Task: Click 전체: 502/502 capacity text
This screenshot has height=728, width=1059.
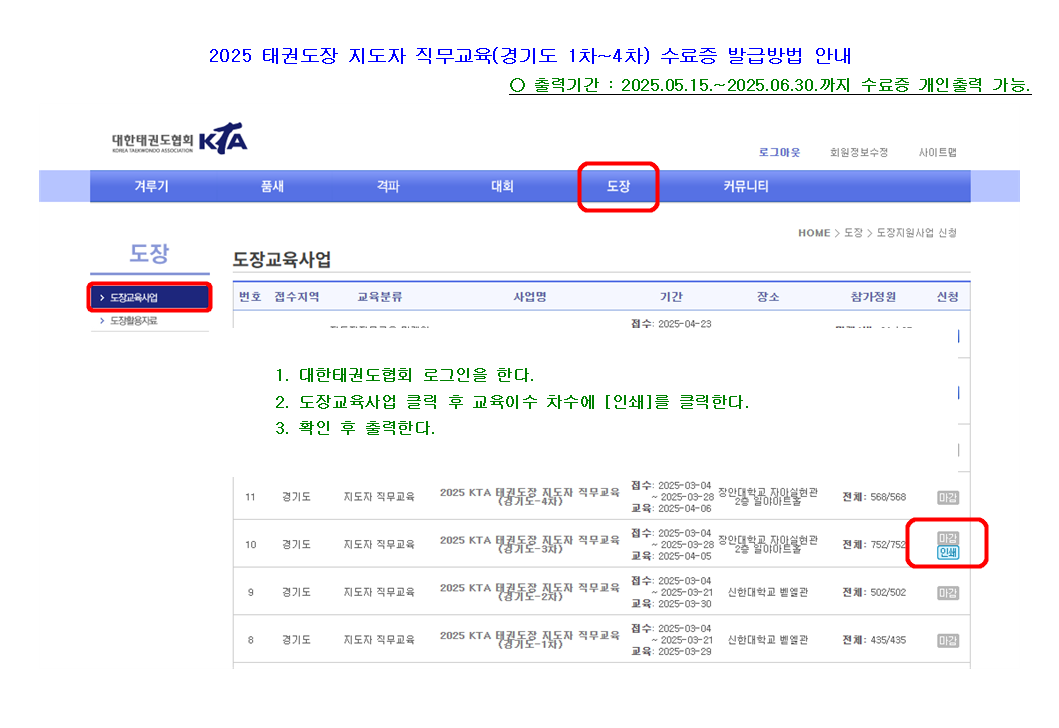Action: click(x=874, y=593)
